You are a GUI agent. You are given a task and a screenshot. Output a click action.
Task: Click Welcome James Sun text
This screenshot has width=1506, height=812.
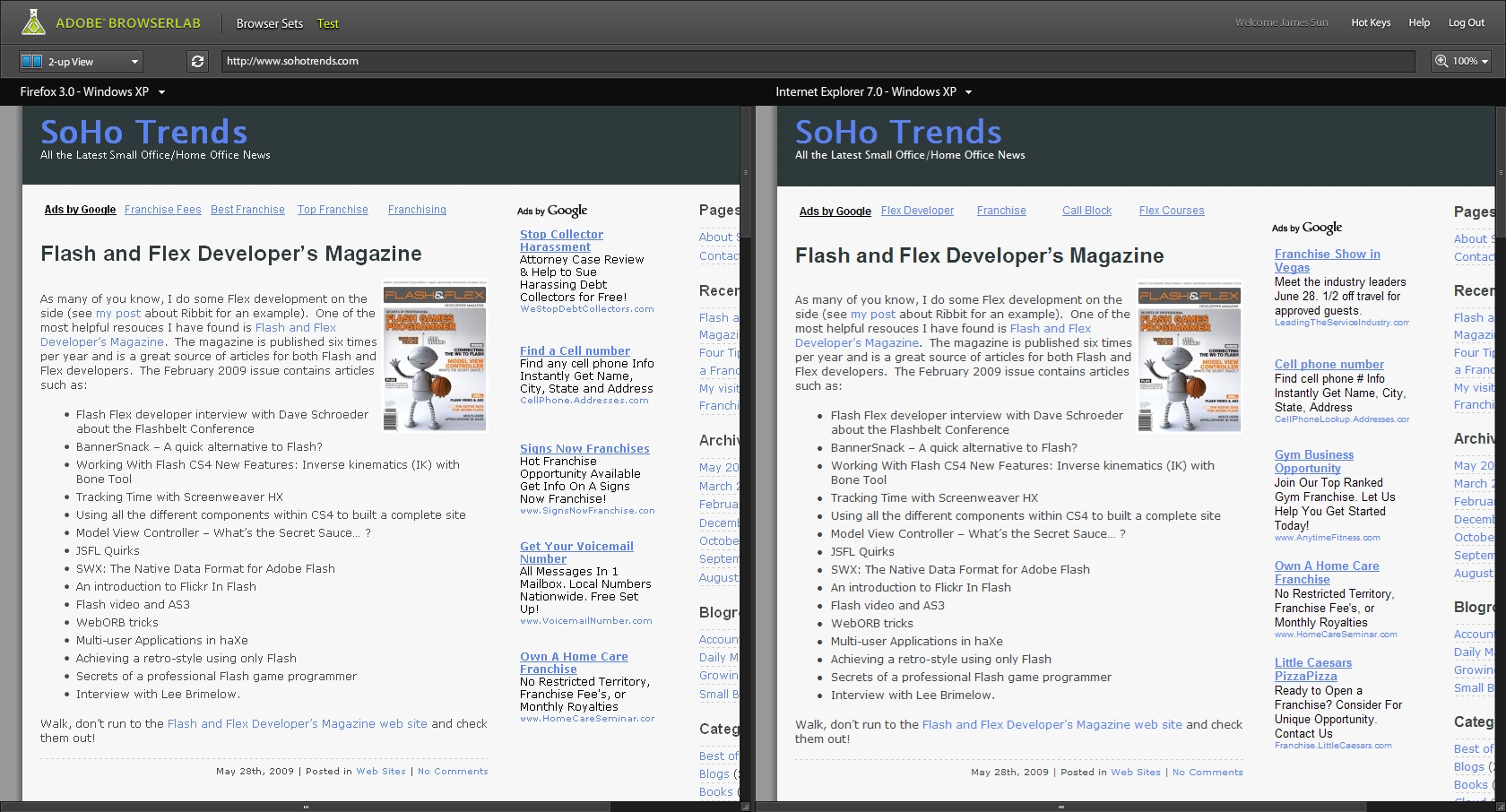click(1282, 22)
